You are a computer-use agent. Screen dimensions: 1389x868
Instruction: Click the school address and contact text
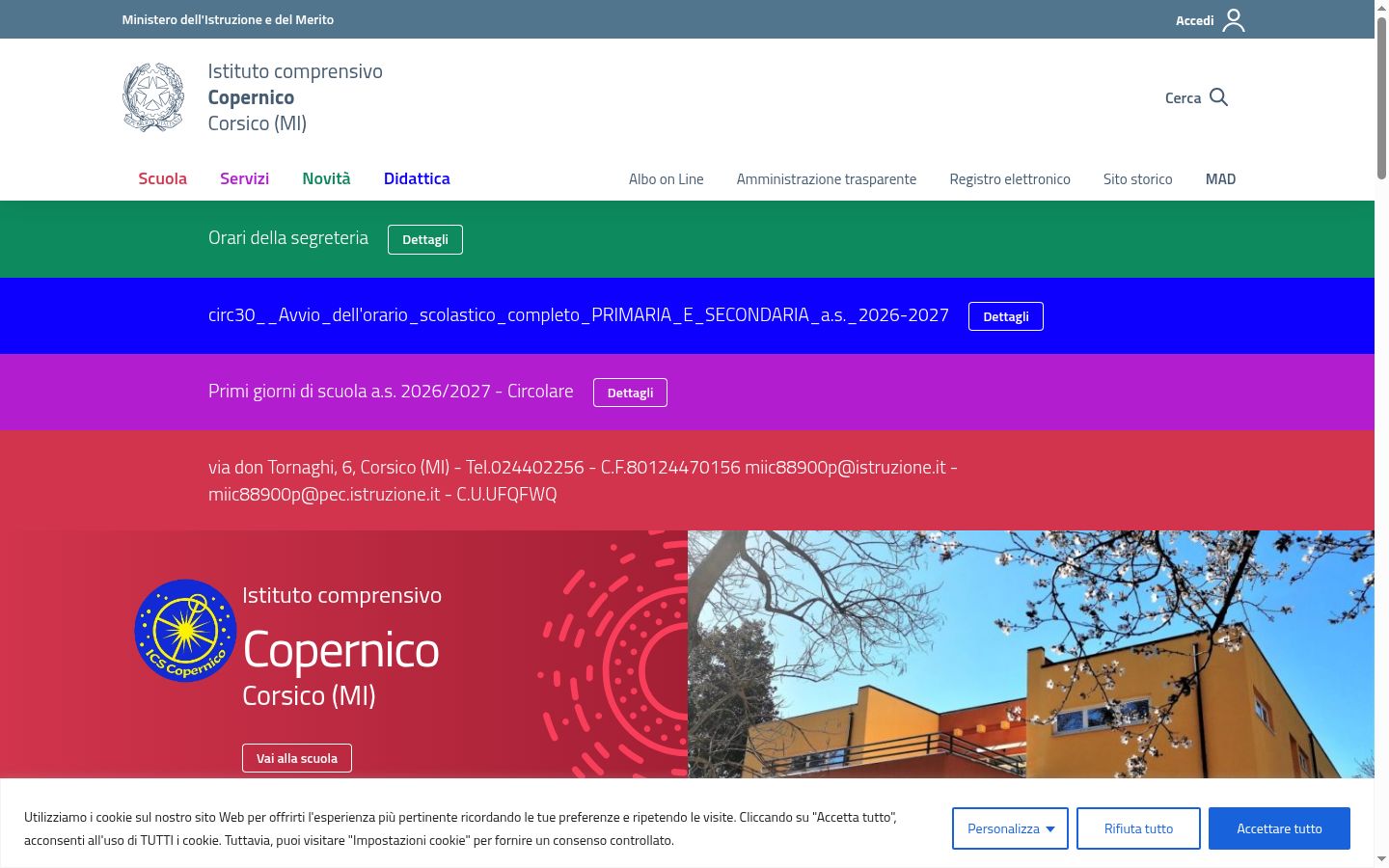pyautogui.click(x=583, y=480)
